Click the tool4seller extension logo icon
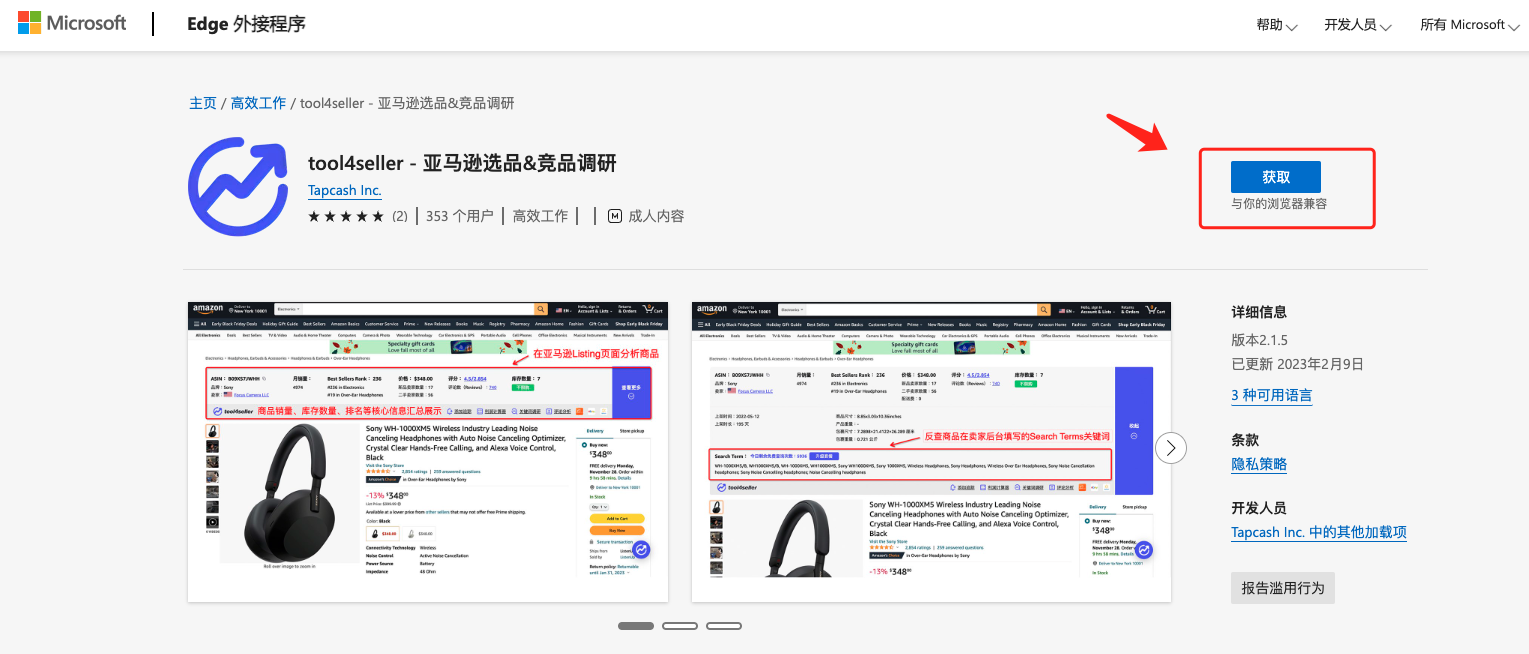Image resolution: width=1529 pixels, height=654 pixels. [x=238, y=186]
